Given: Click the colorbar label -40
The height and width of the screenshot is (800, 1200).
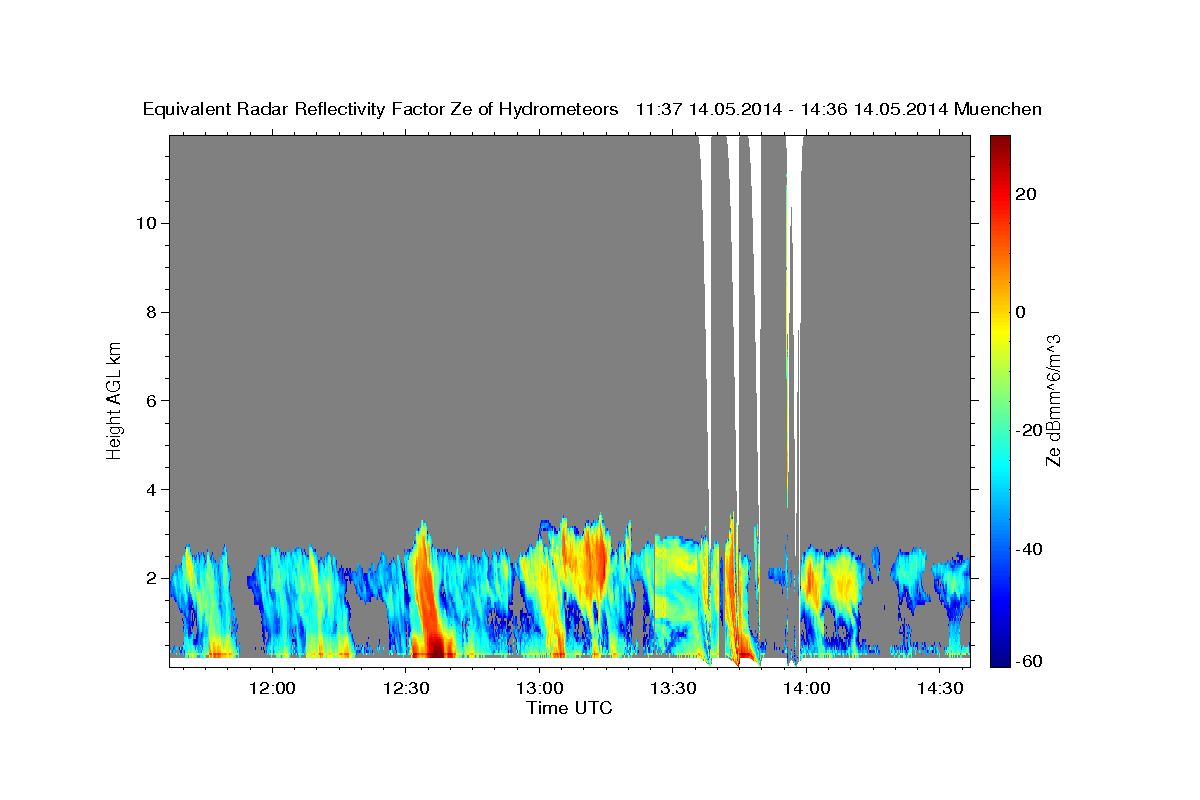Looking at the screenshot, I should 1029,549.
